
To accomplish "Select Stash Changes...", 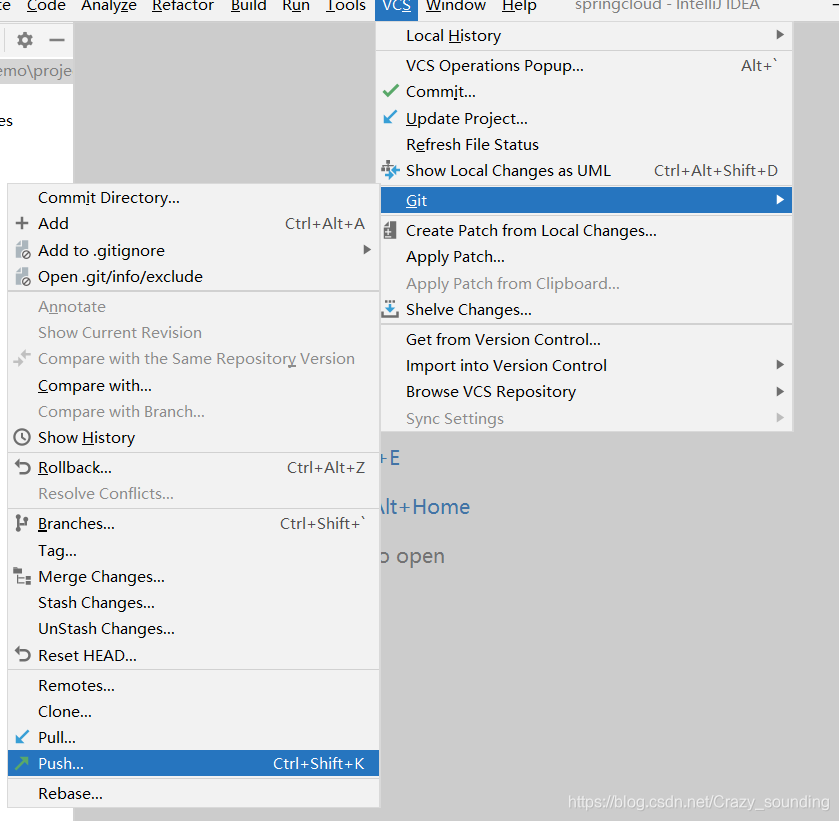I will 193,603.
